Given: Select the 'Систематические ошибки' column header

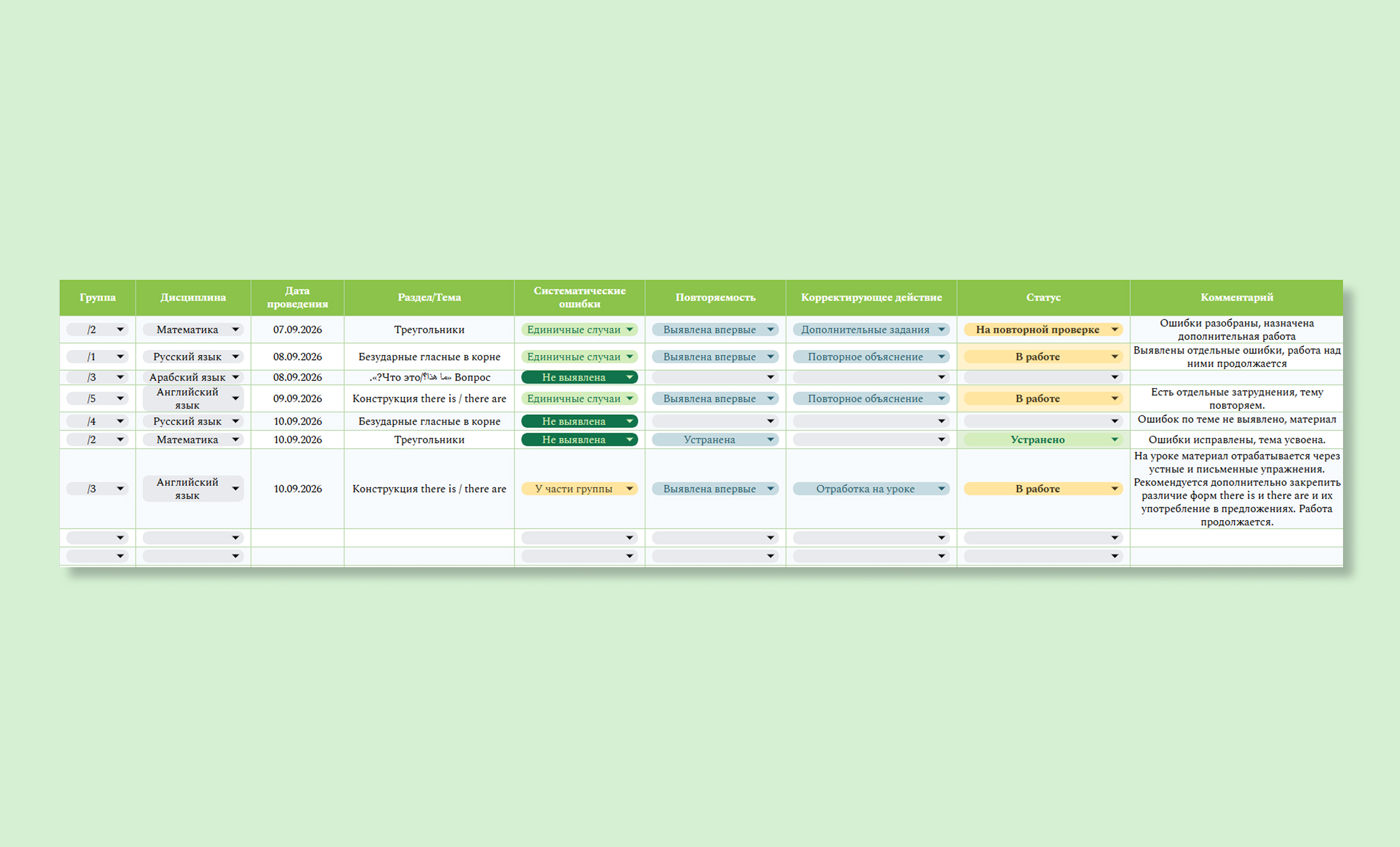Looking at the screenshot, I should (x=579, y=297).
